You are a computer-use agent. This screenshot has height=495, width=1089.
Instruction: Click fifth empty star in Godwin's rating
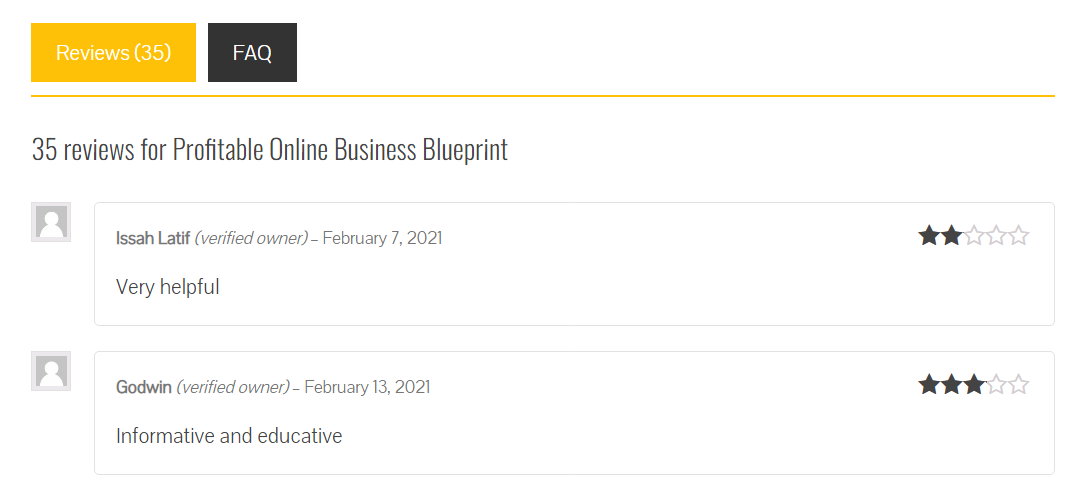(1019, 385)
